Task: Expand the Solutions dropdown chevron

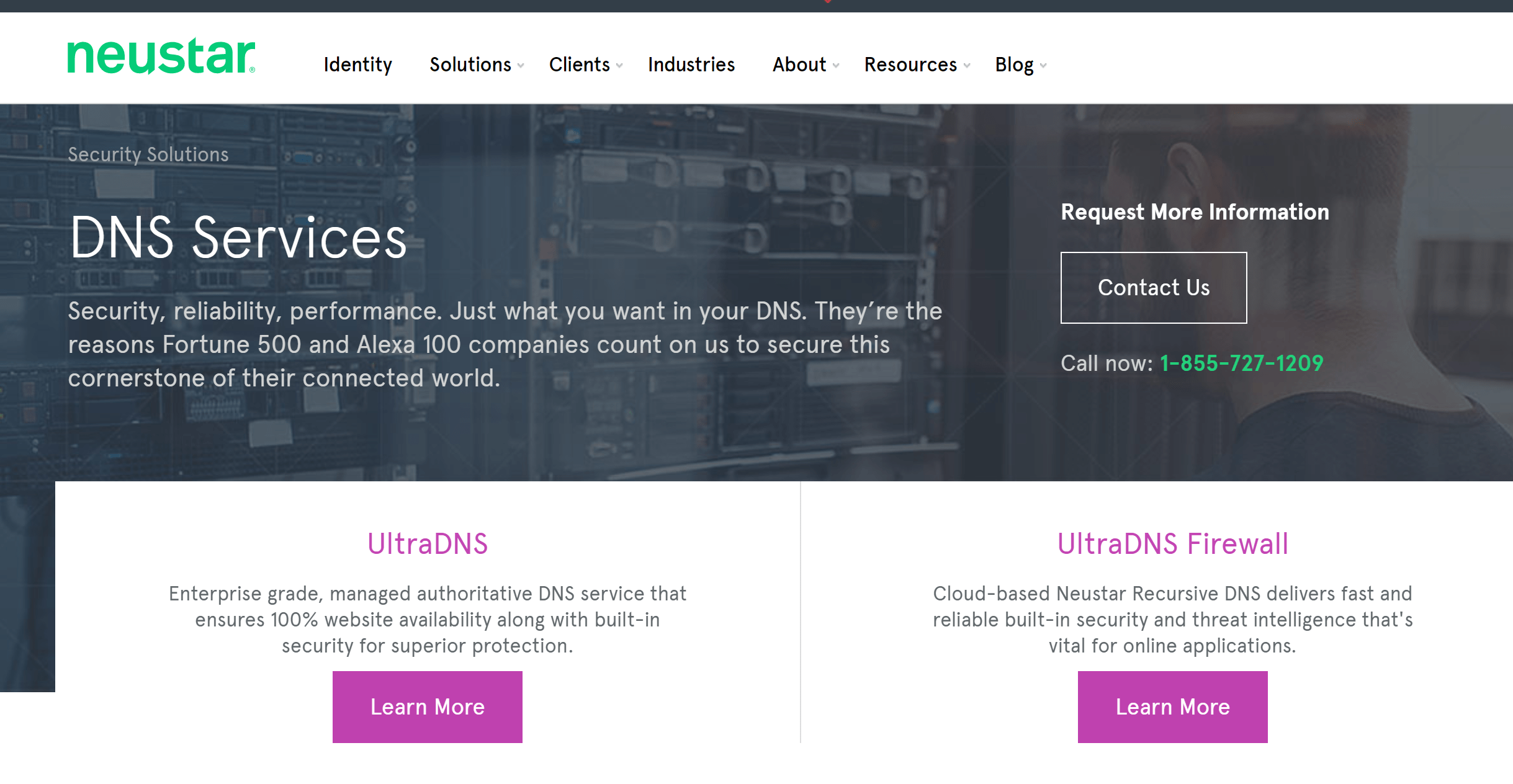Action: (521, 66)
